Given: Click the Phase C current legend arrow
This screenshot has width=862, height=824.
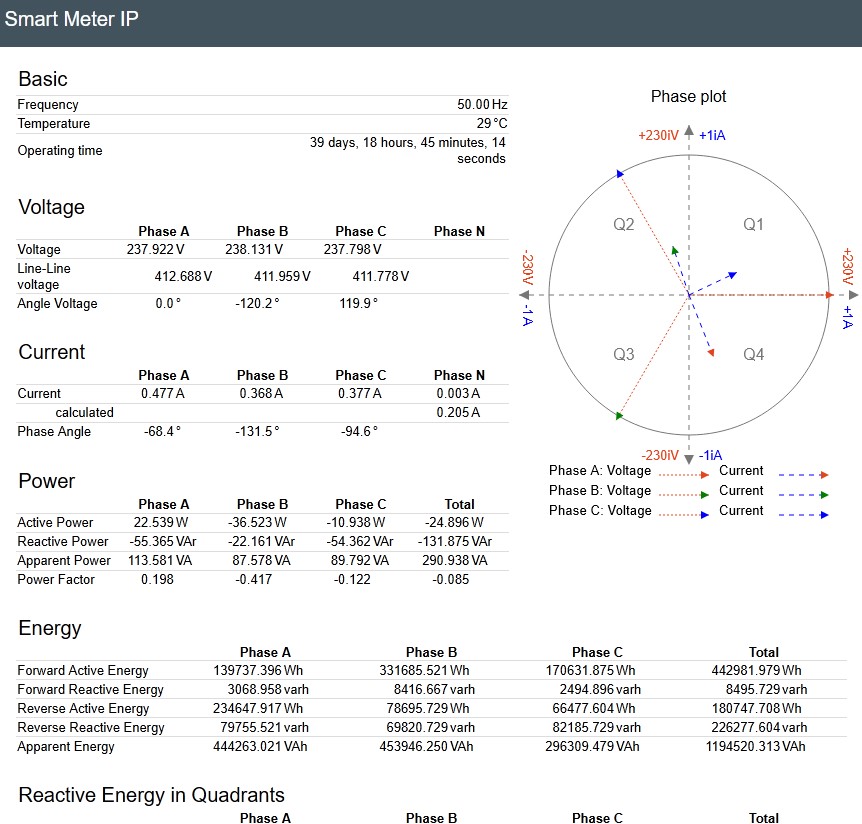Looking at the screenshot, I should (x=803, y=515).
